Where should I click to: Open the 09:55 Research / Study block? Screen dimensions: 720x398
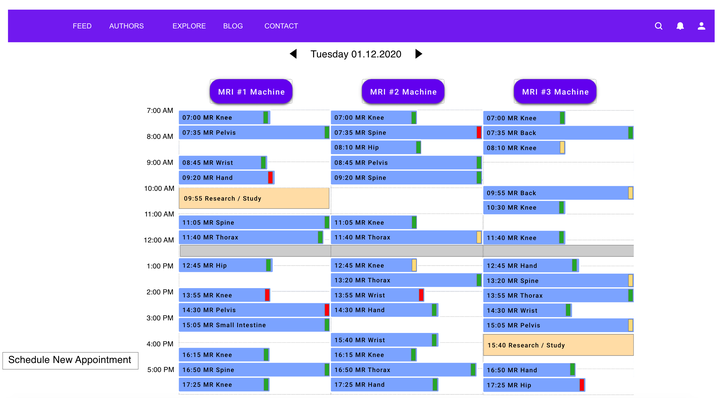[254, 198]
